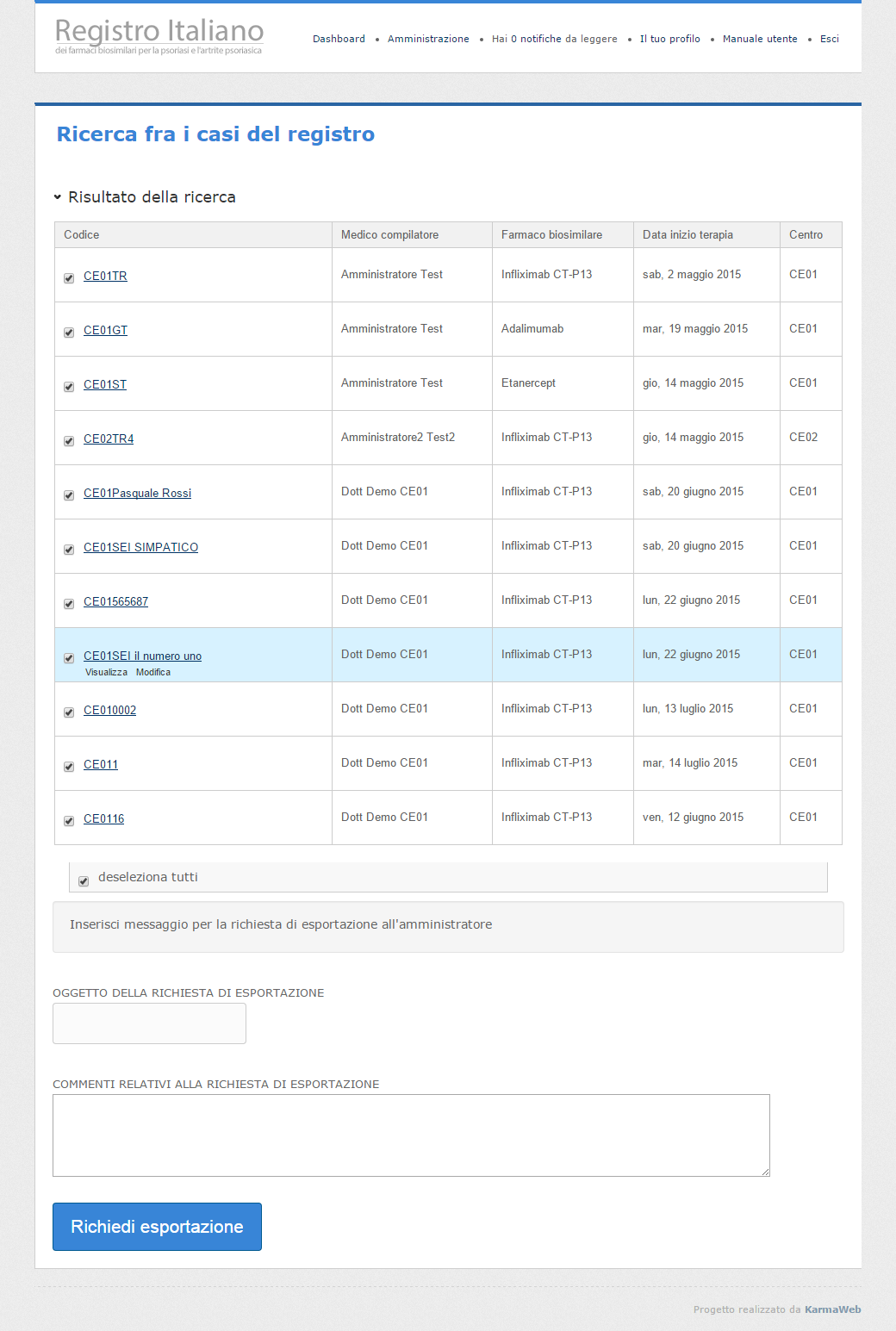
Task: Click Modifica under CE01SEI il numero uno
Action: click(x=153, y=672)
